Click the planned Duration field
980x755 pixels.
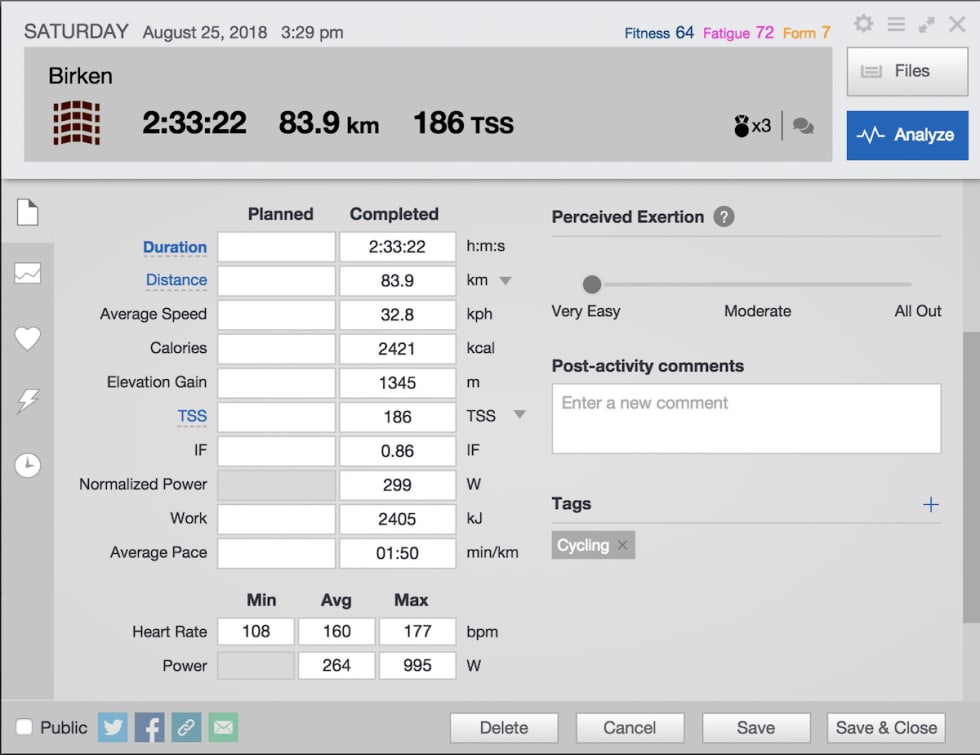tap(276, 247)
